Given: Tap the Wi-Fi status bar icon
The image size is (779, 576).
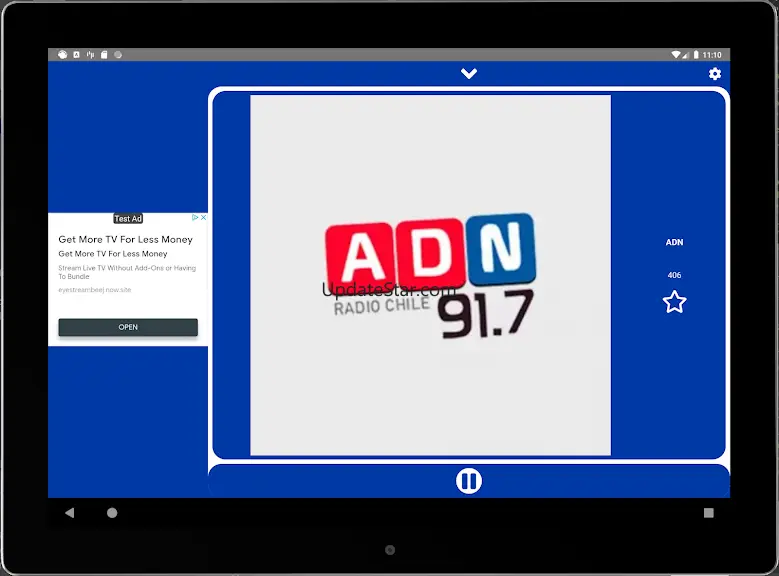Looking at the screenshot, I should pos(676,55).
